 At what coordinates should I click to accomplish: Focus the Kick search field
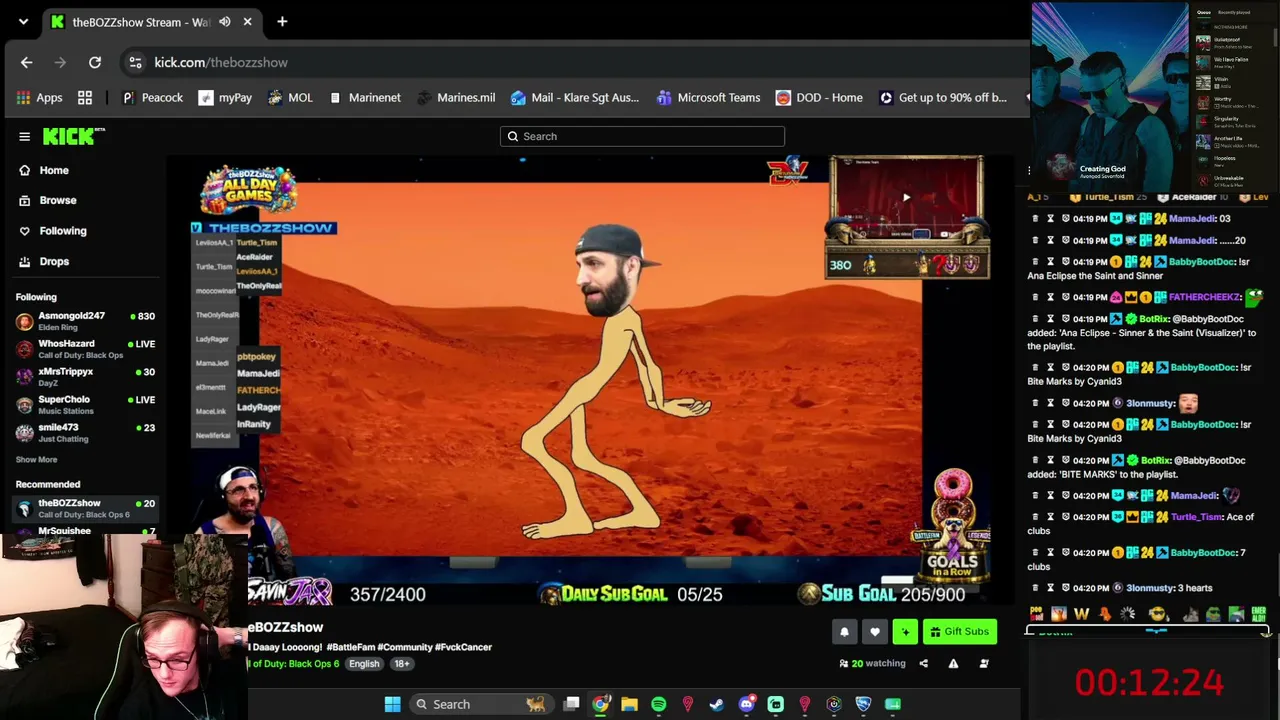pyautogui.click(x=642, y=136)
